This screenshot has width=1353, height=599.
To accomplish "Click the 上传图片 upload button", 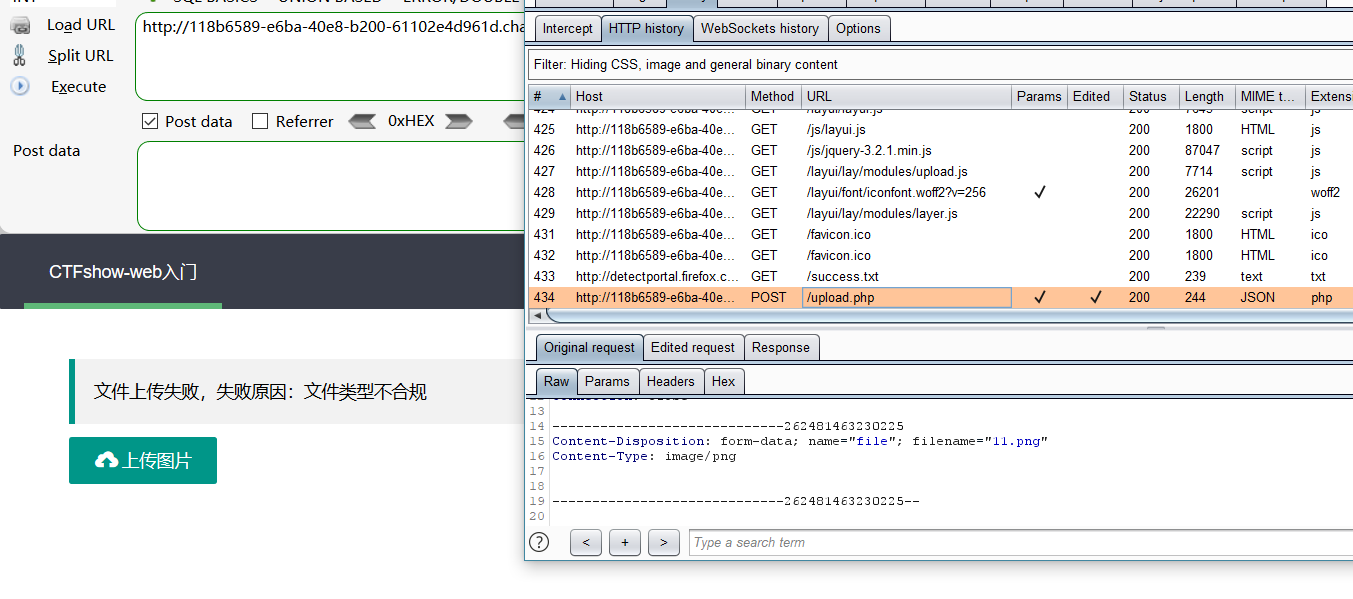I will pos(143,460).
